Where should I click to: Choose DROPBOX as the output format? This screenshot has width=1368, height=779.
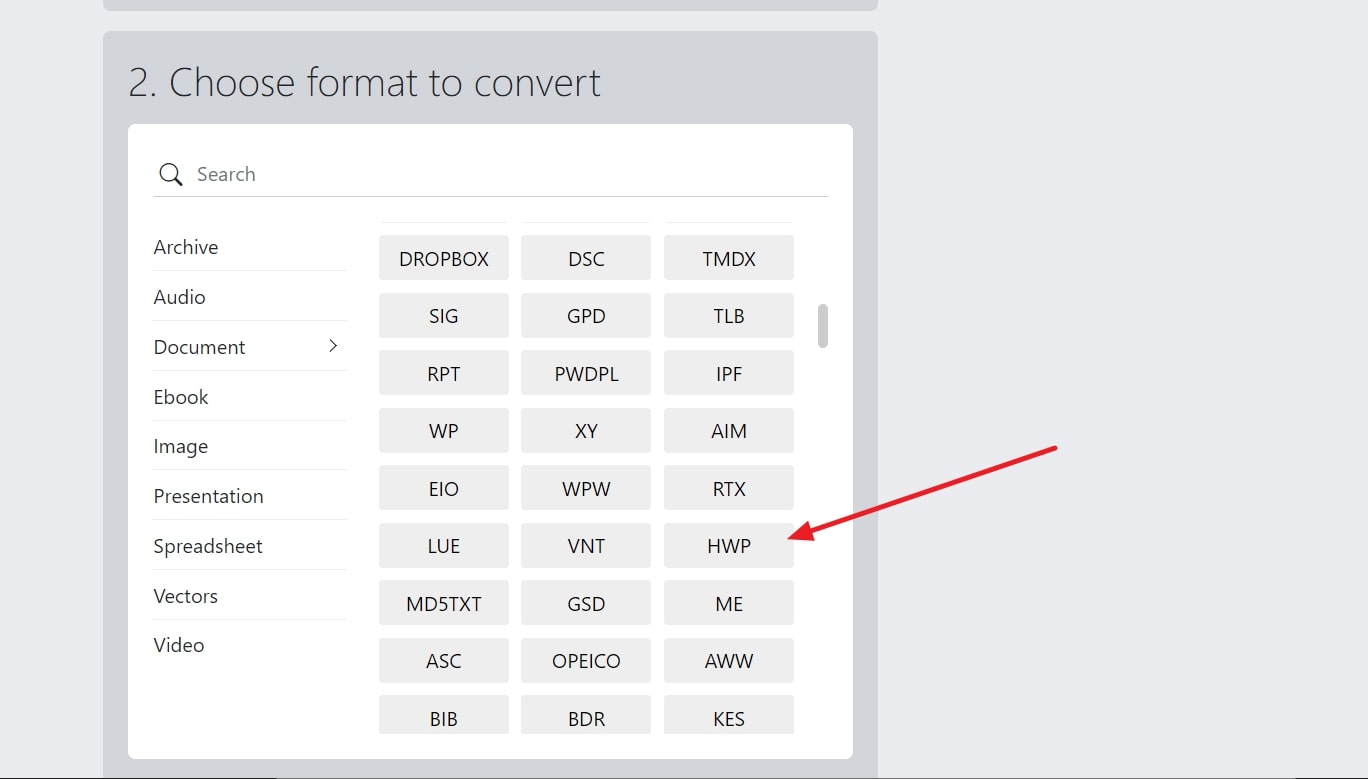pos(443,257)
